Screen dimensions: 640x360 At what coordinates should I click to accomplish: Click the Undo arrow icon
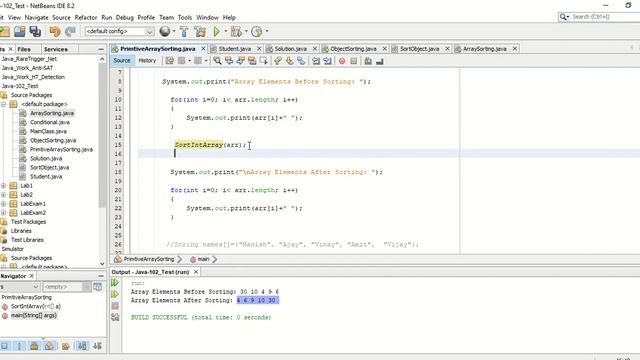tap(55, 31)
